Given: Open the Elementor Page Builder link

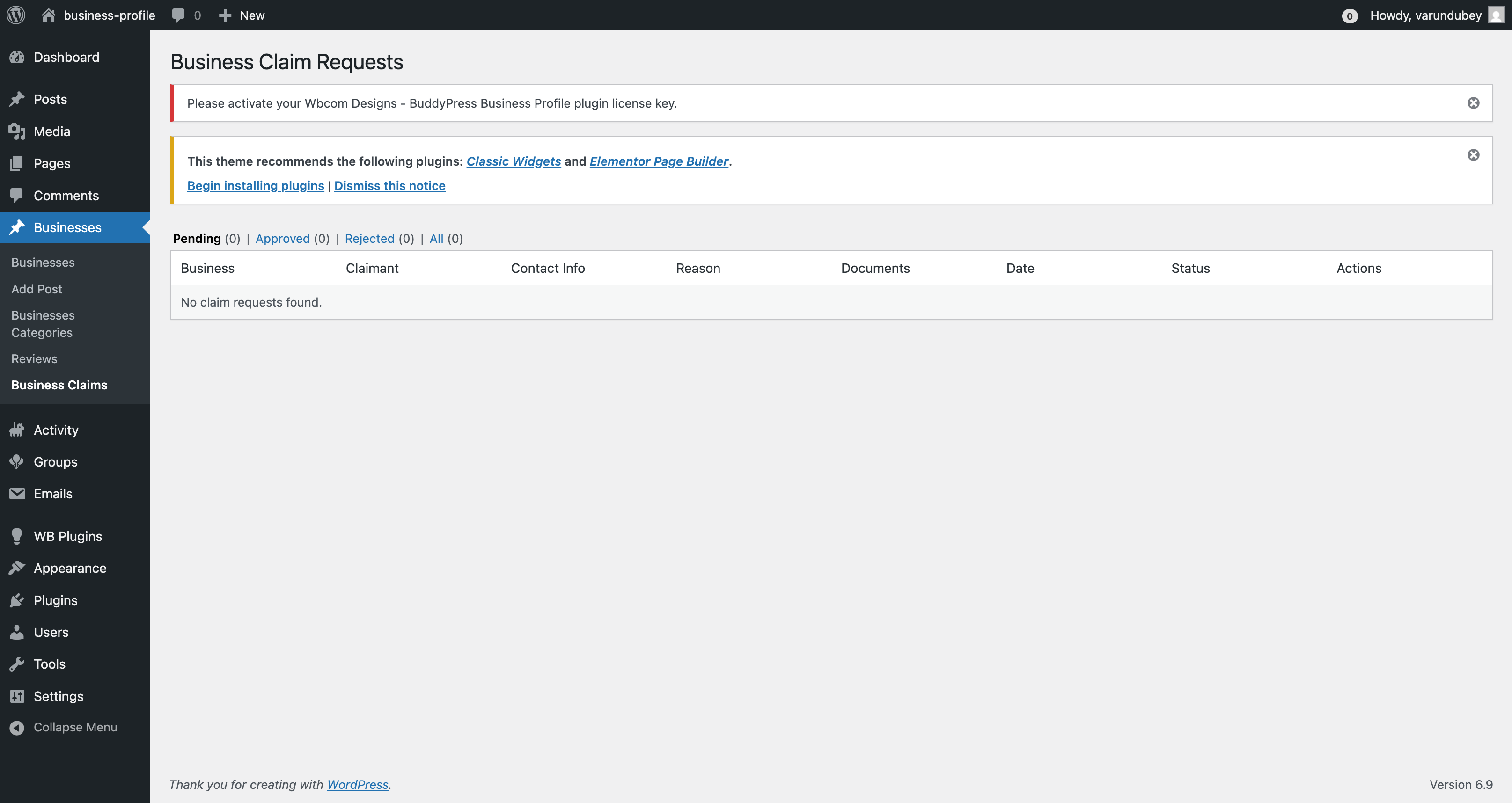Looking at the screenshot, I should (x=659, y=161).
